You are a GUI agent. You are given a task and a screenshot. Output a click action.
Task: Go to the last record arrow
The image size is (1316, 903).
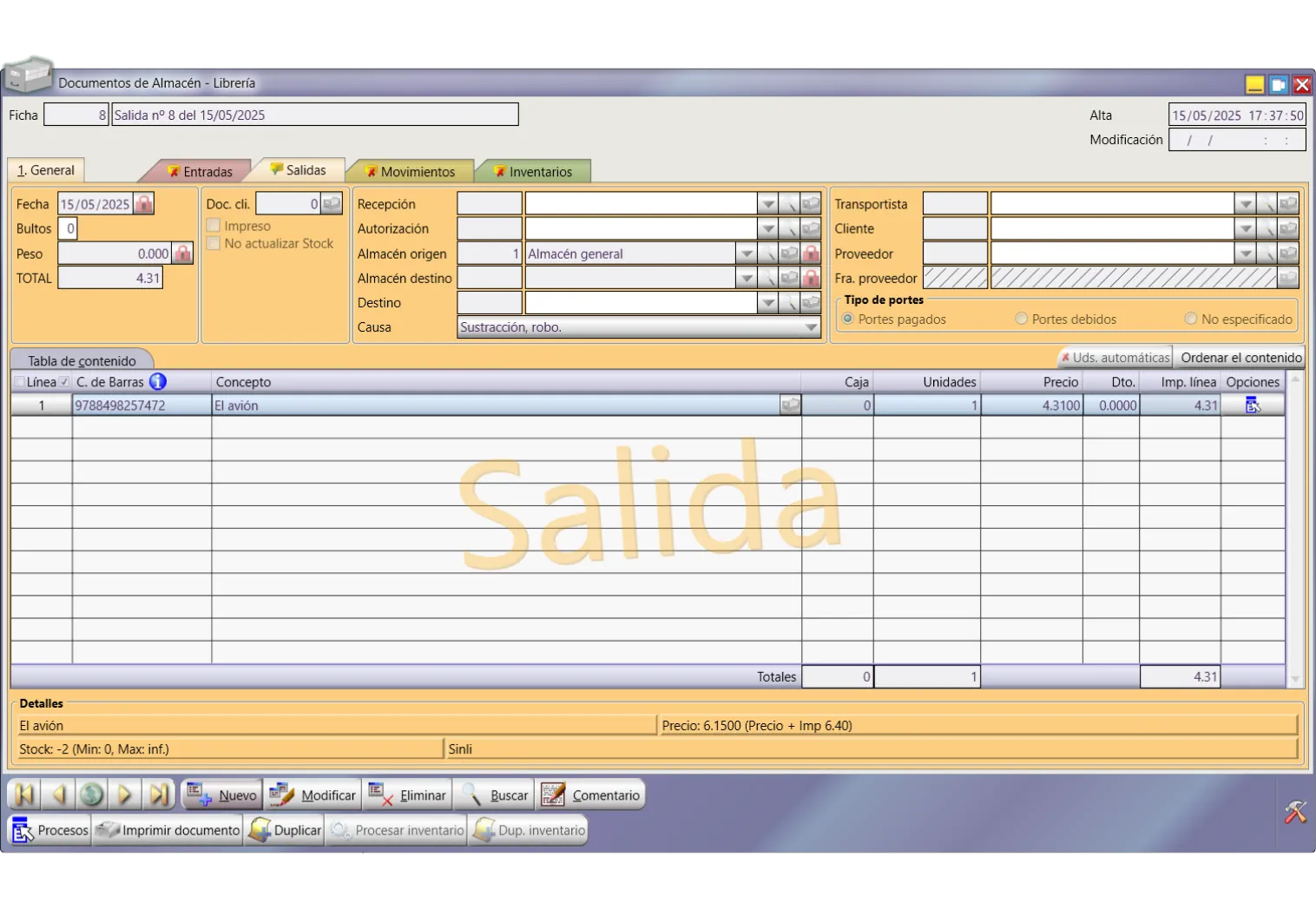click(159, 794)
